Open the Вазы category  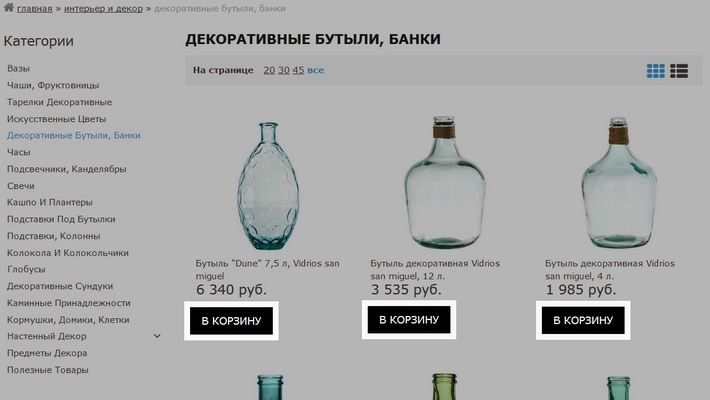(18, 68)
